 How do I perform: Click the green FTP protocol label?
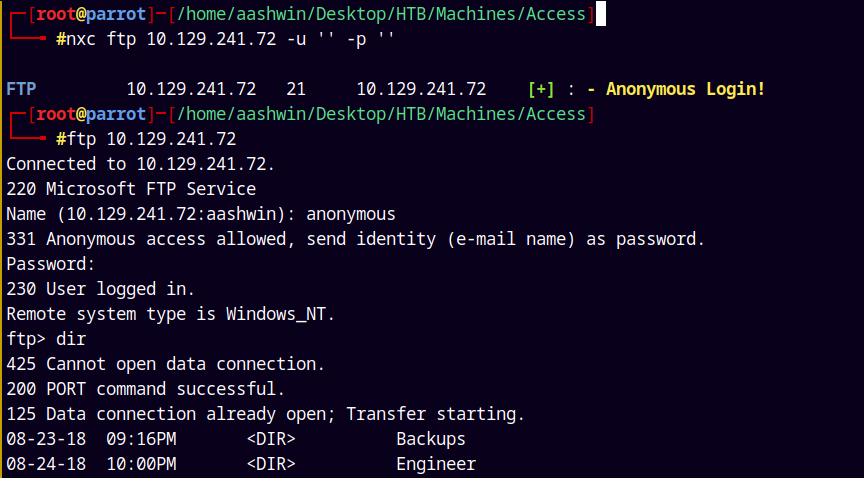click(21, 89)
